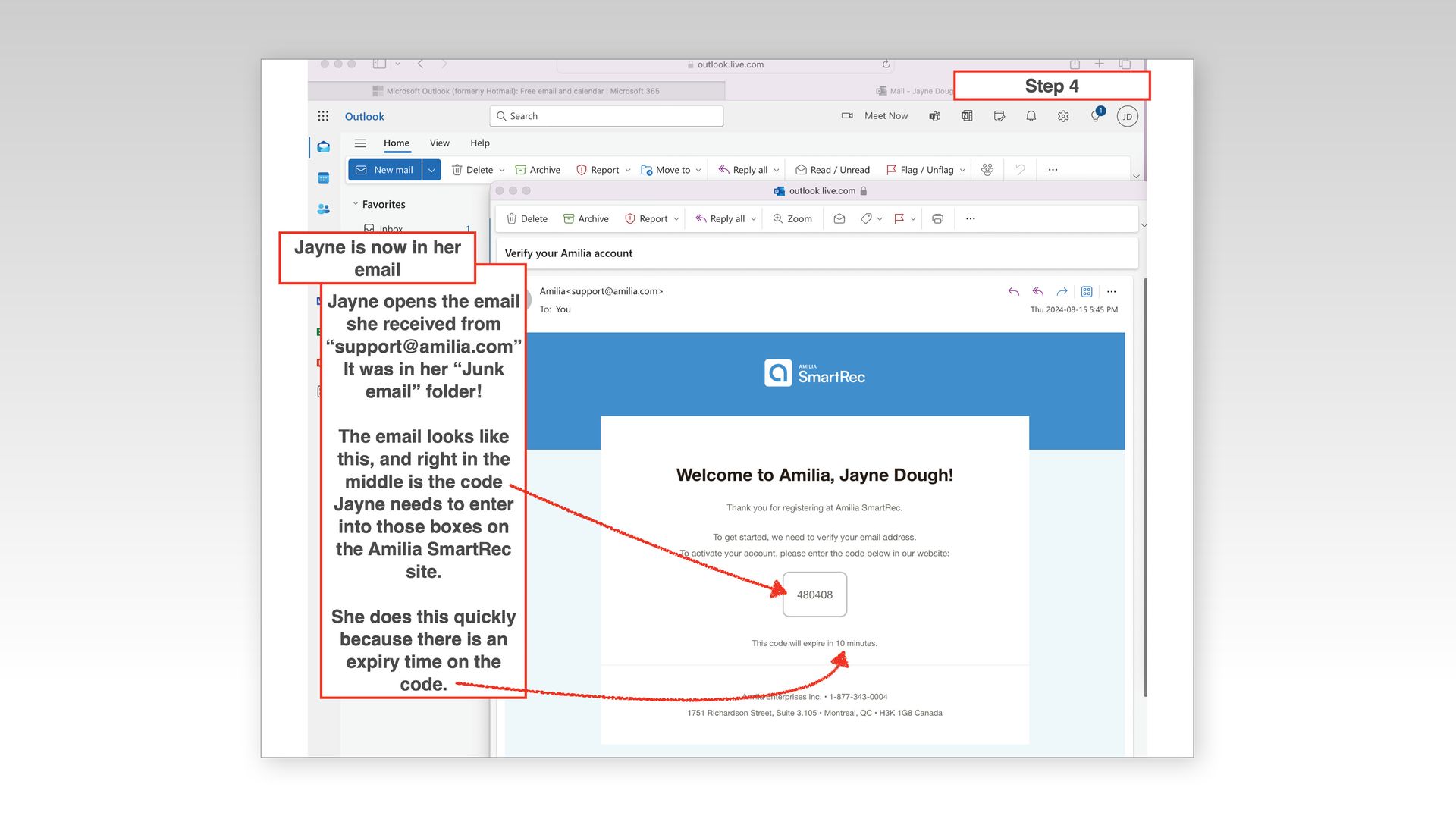Viewport: 1456px width, 819px height.
Task: Click the Teams icon in header
Action: click(x=935, y=116)
